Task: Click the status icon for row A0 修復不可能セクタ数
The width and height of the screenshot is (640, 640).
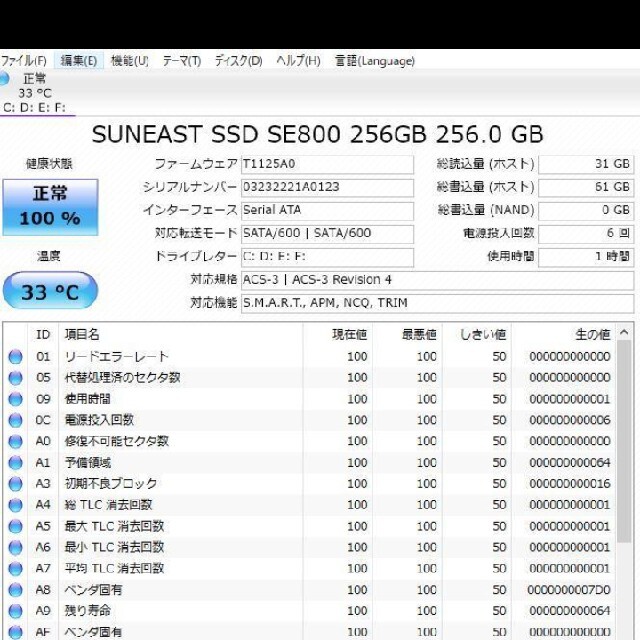Action: tap(16, 442)
